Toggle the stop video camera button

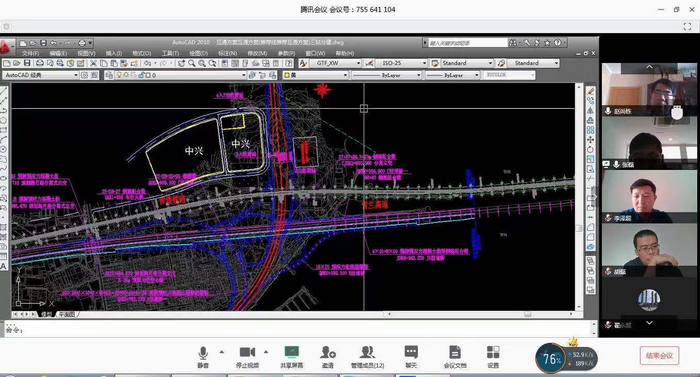point(247,357)
